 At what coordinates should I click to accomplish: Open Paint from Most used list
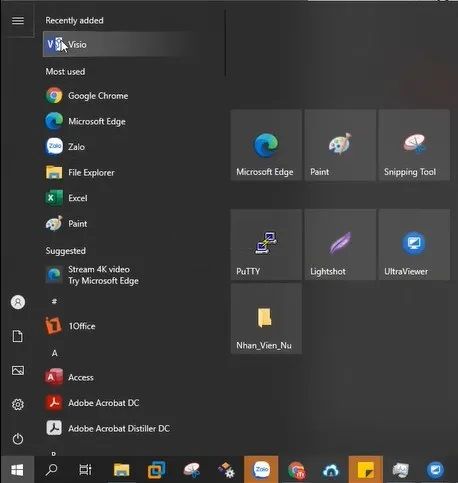123,223
